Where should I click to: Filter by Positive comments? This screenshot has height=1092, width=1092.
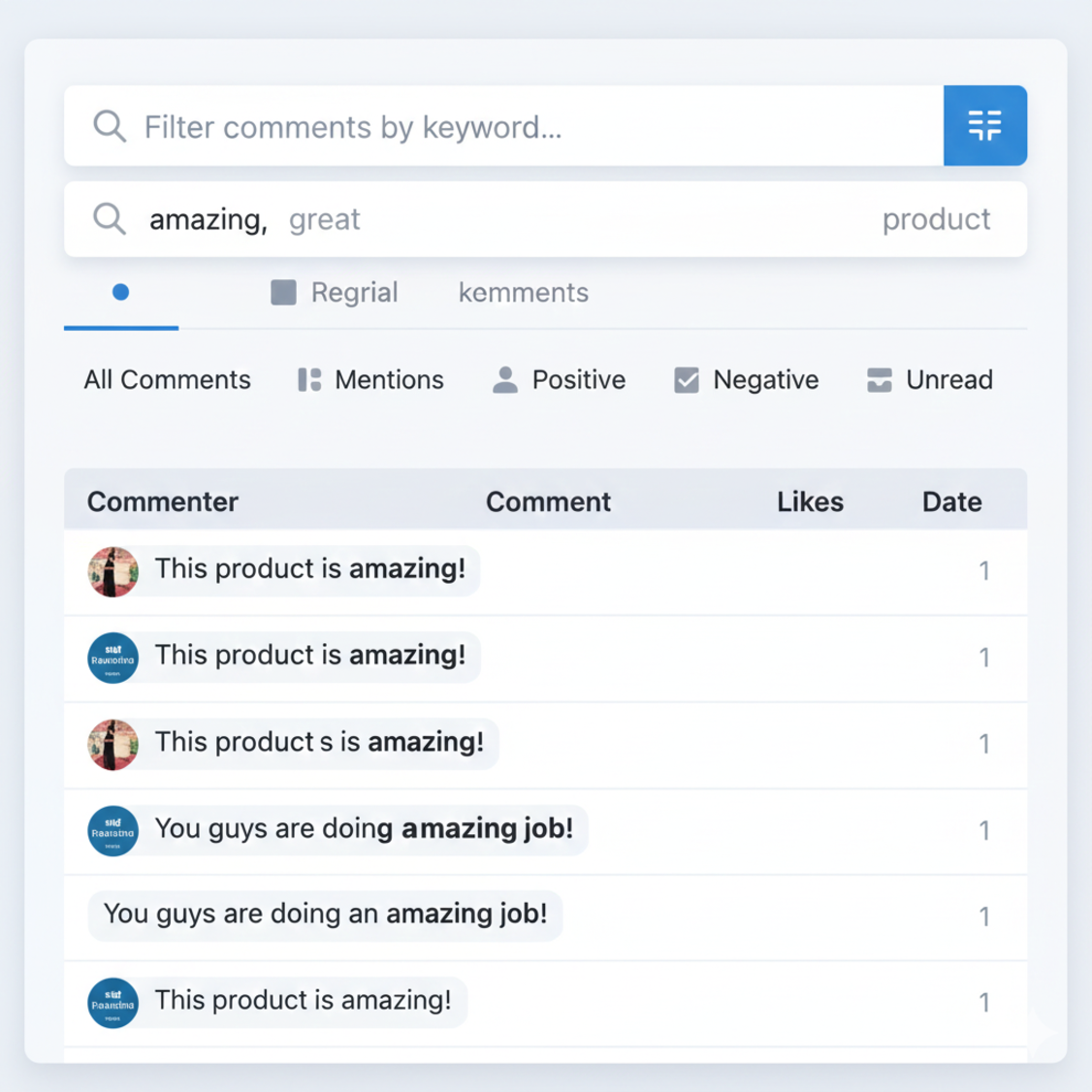(x=578, y=380)
